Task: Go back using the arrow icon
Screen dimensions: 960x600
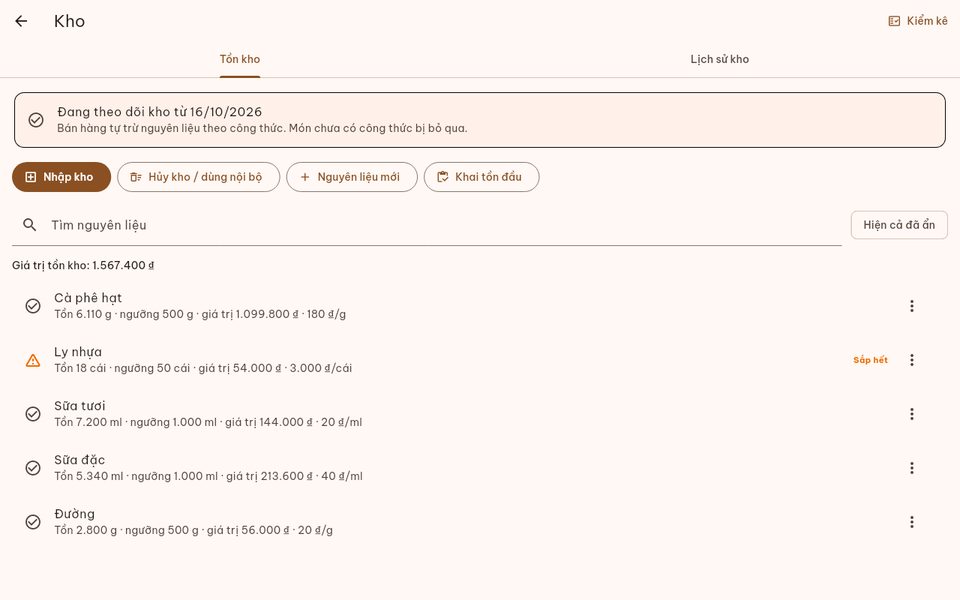Action: (x=21, y=21)
